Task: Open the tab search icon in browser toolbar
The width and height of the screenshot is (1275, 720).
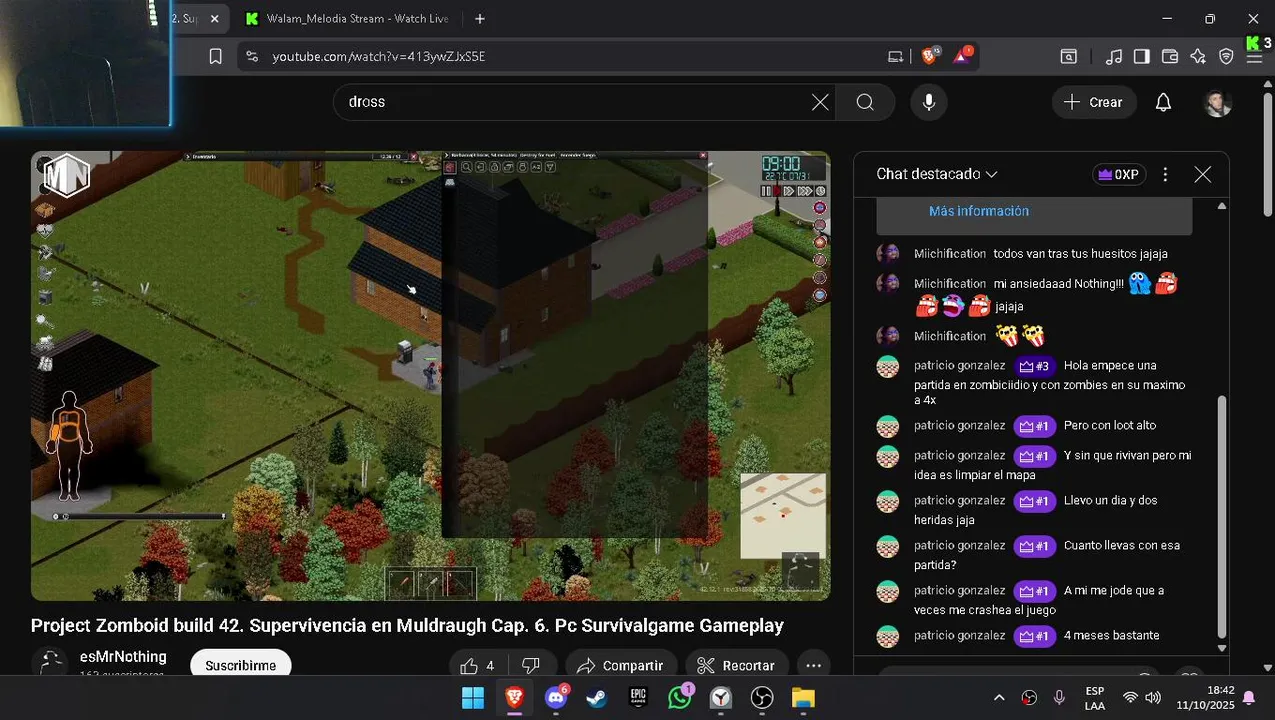Action: click(x=1069, y=57)
